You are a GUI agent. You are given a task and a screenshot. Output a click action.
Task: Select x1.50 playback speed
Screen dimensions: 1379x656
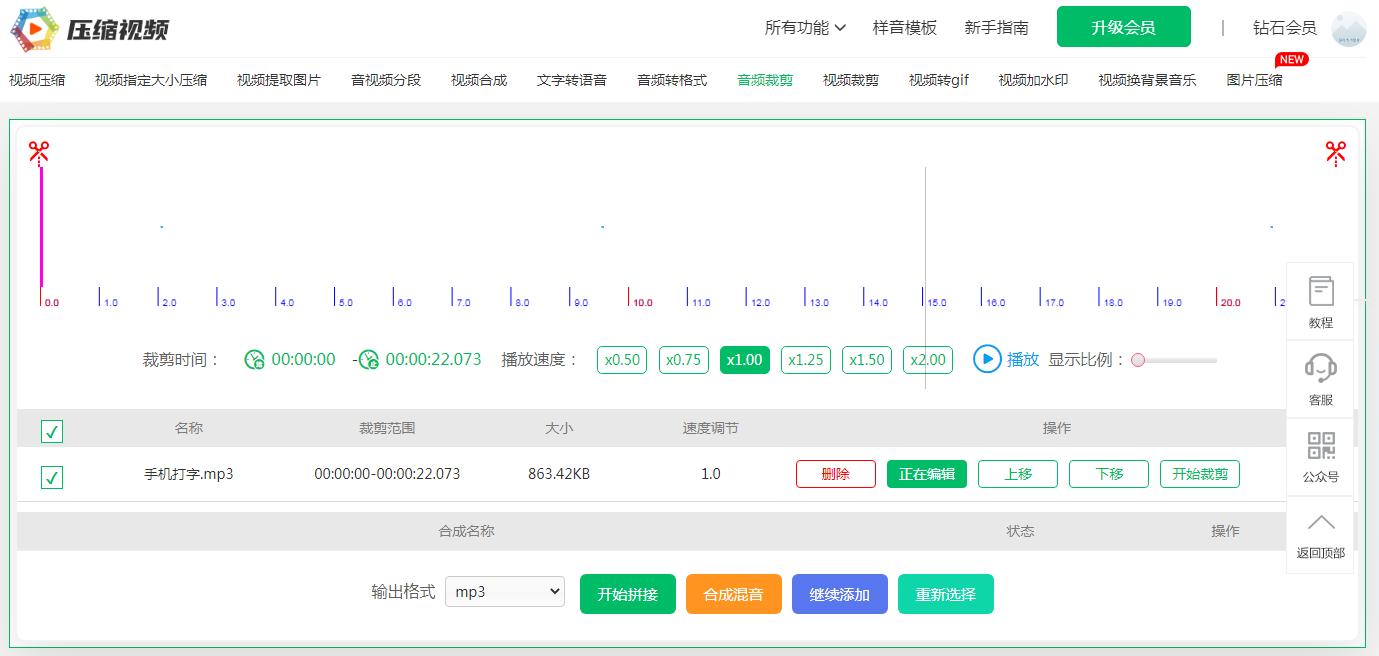pos(866,360)
